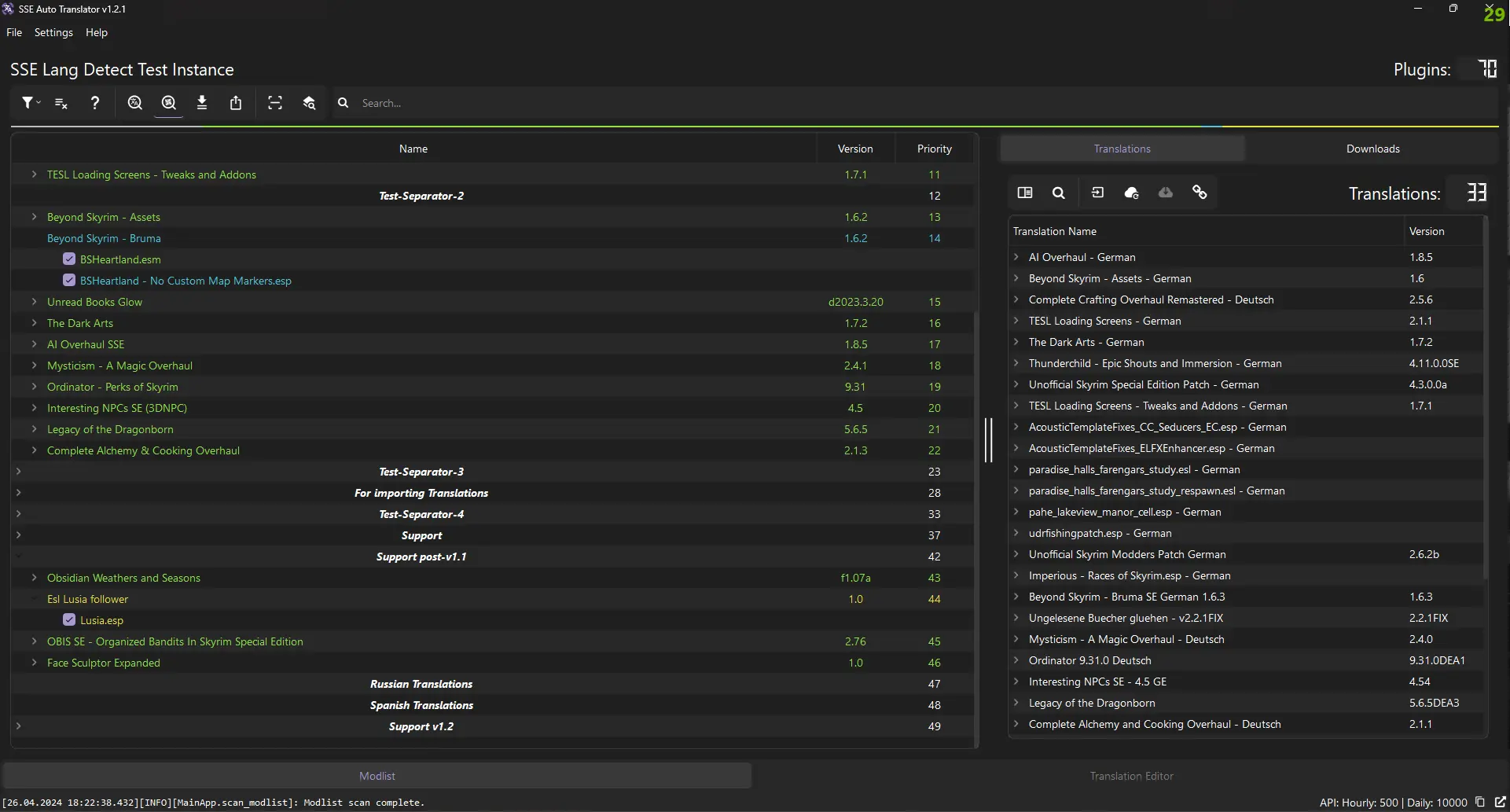This screenshot has width=1510, height=812.
Task: Select the Russian Translations separator row
Action: click(x=493, y=684)
